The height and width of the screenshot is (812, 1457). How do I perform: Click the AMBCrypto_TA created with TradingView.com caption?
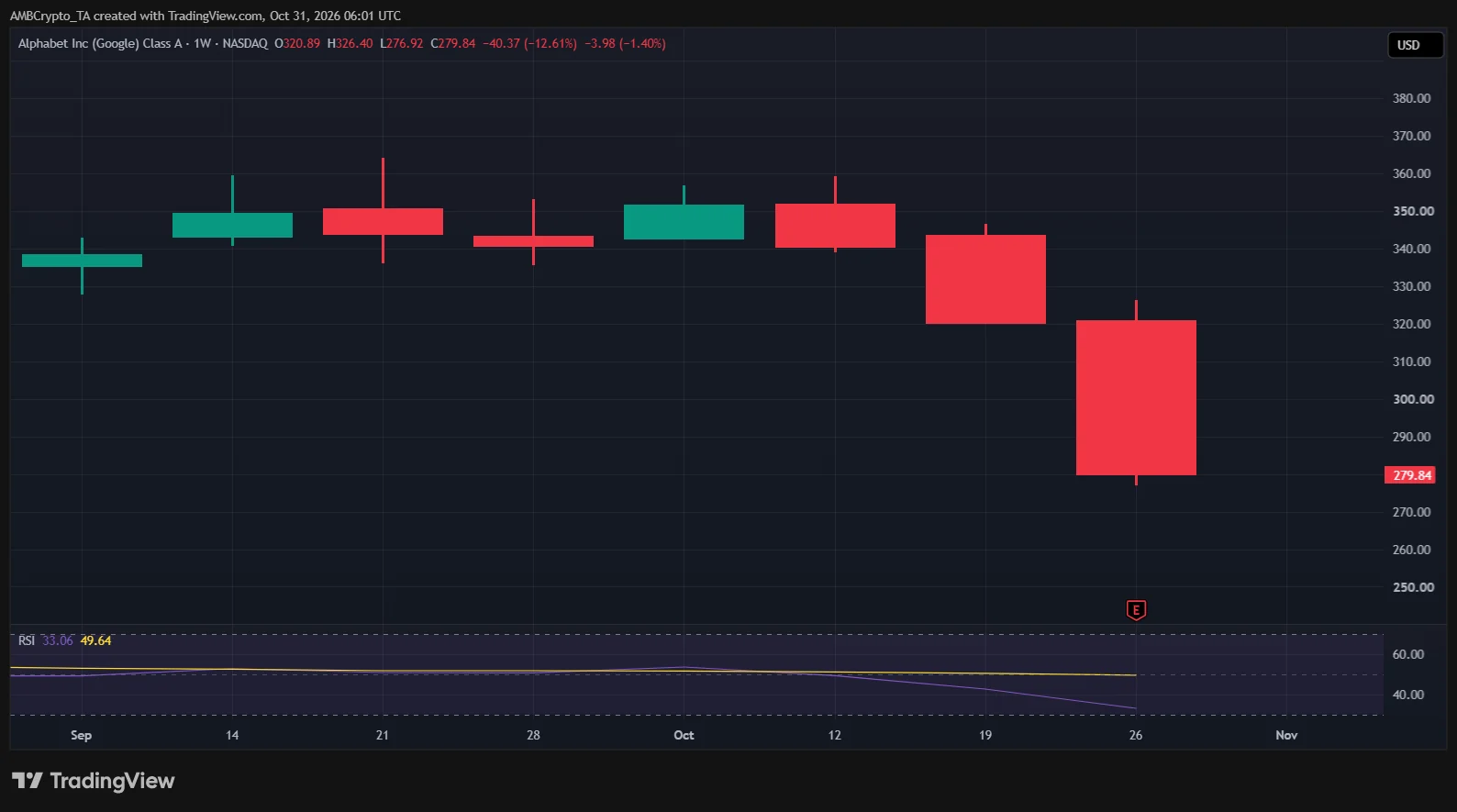coord(206,16)
